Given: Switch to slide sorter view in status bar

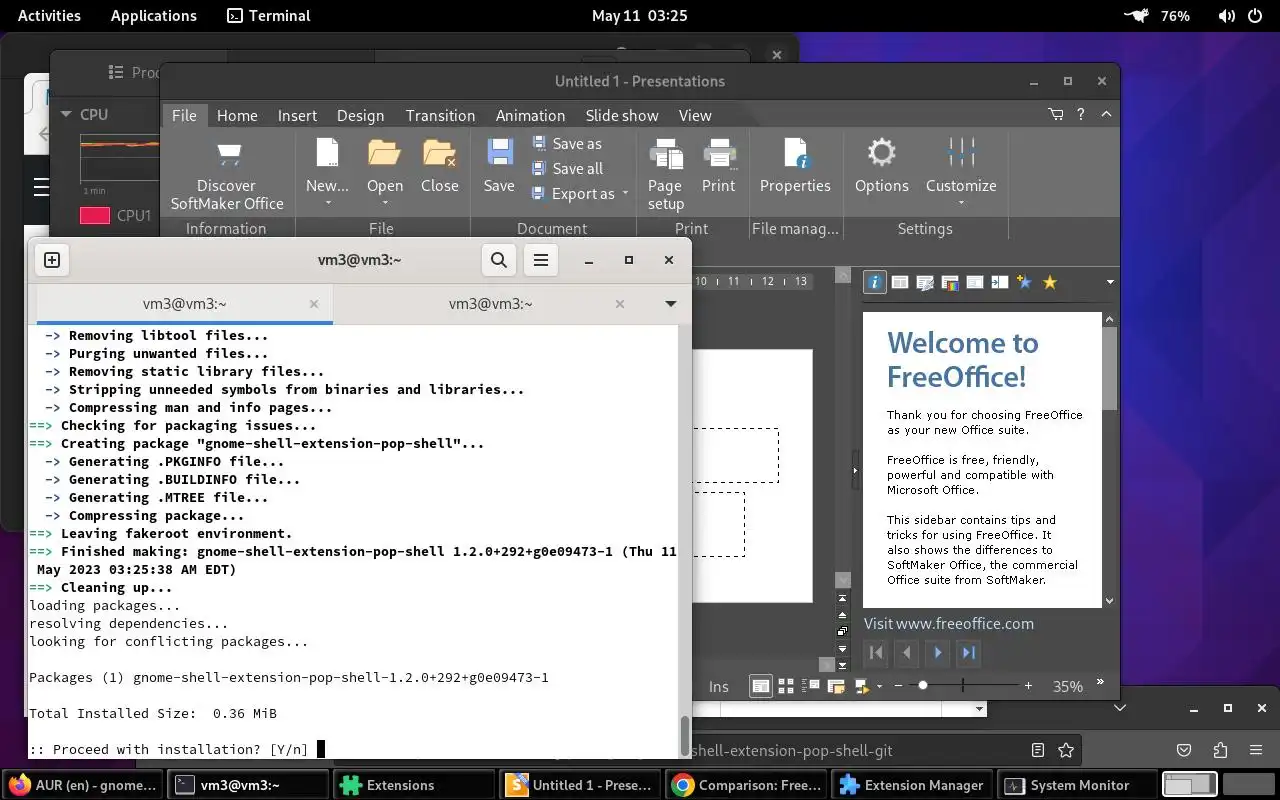Looking at the screenshot, I should 786,686.
